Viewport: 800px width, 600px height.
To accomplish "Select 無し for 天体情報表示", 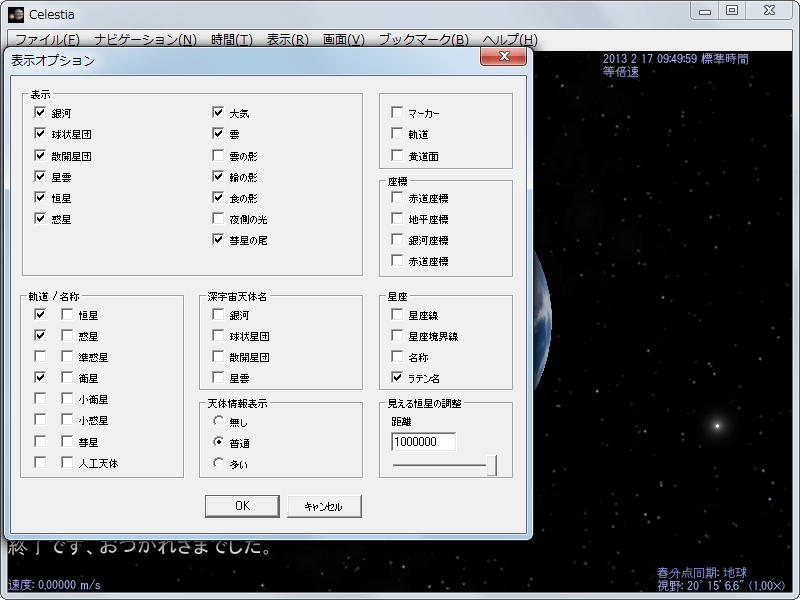I will (x=218, y=421).
